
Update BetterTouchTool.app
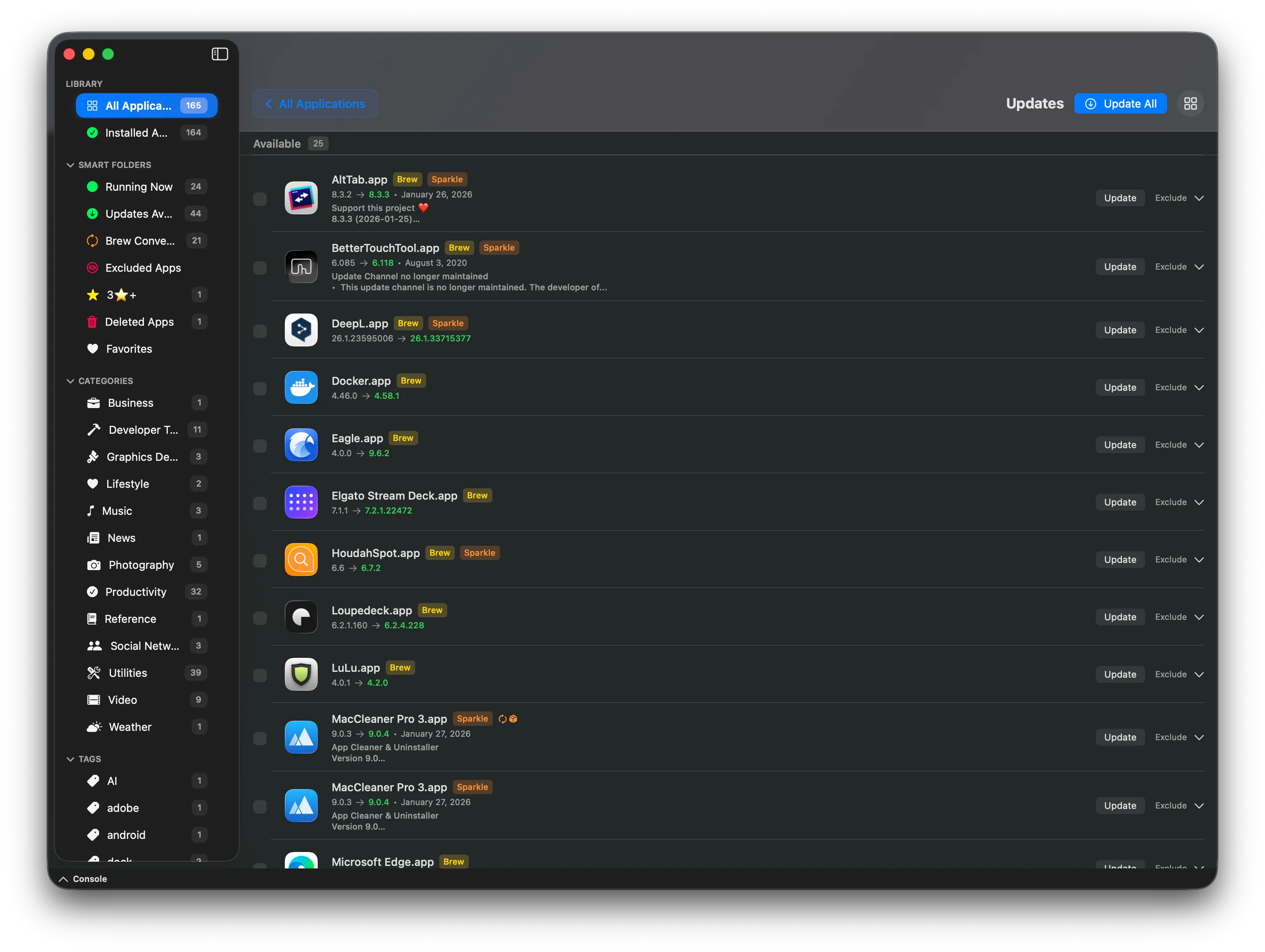(1120, 267)
